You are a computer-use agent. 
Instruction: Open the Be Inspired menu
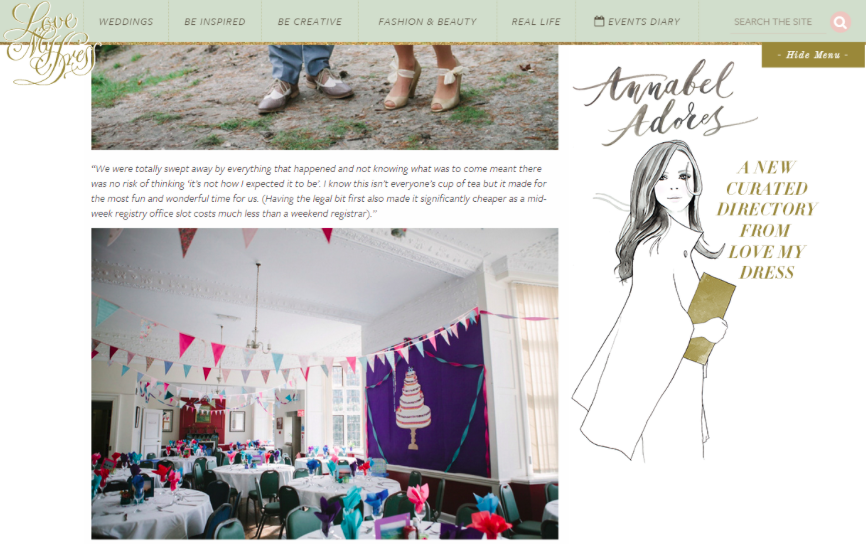[x=215, y=22]
